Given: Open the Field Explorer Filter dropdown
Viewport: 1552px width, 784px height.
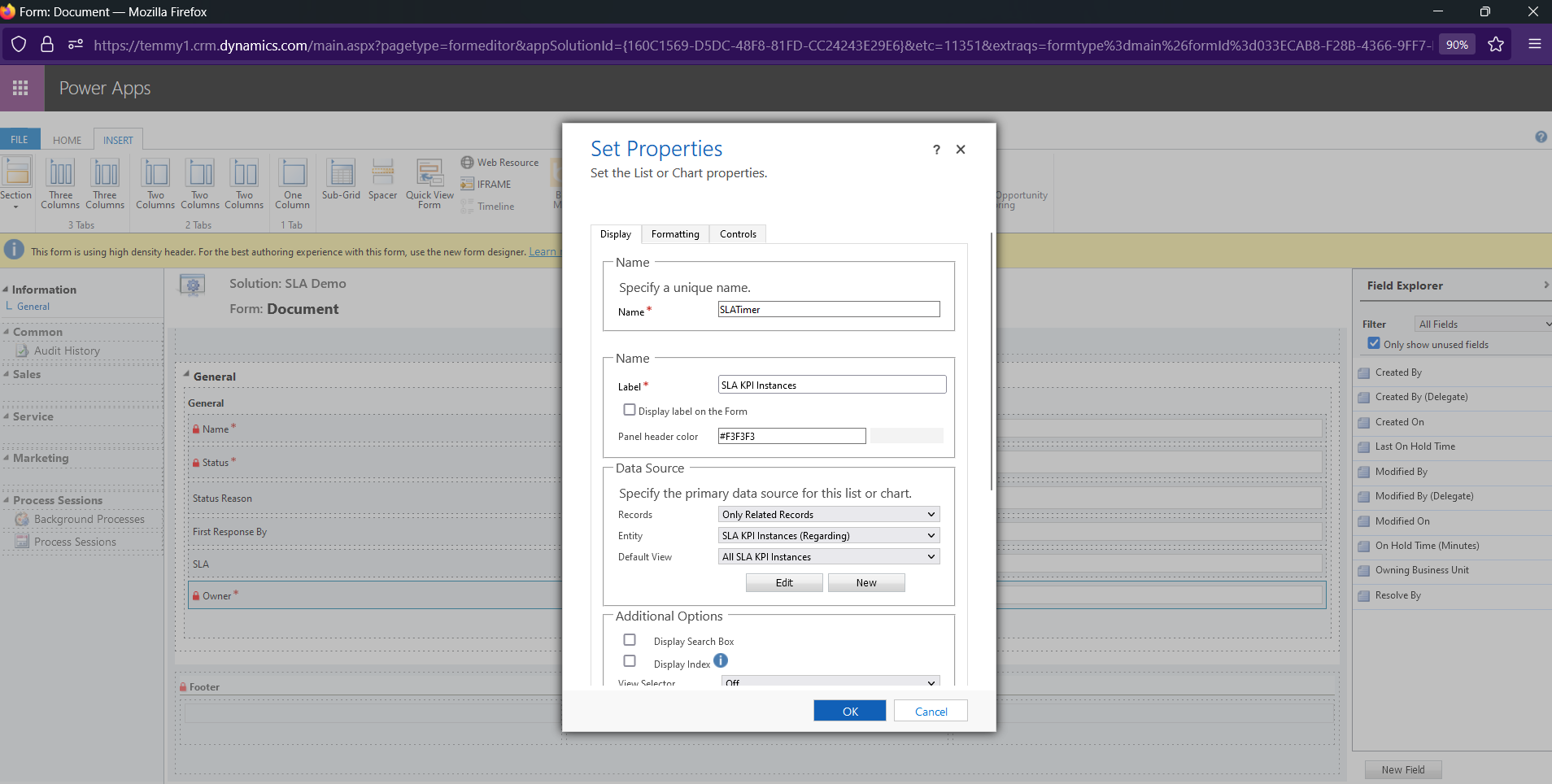Looking at the screenshot, I should click(1483, 324).
